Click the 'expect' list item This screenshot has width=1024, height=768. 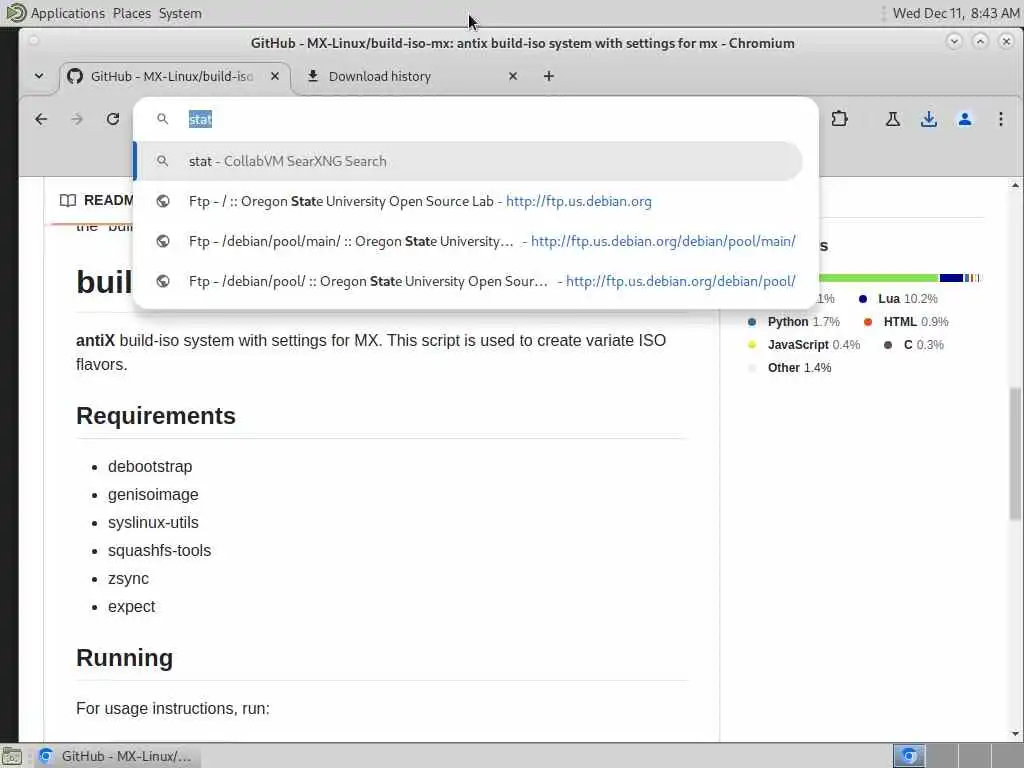pos(131,607)
